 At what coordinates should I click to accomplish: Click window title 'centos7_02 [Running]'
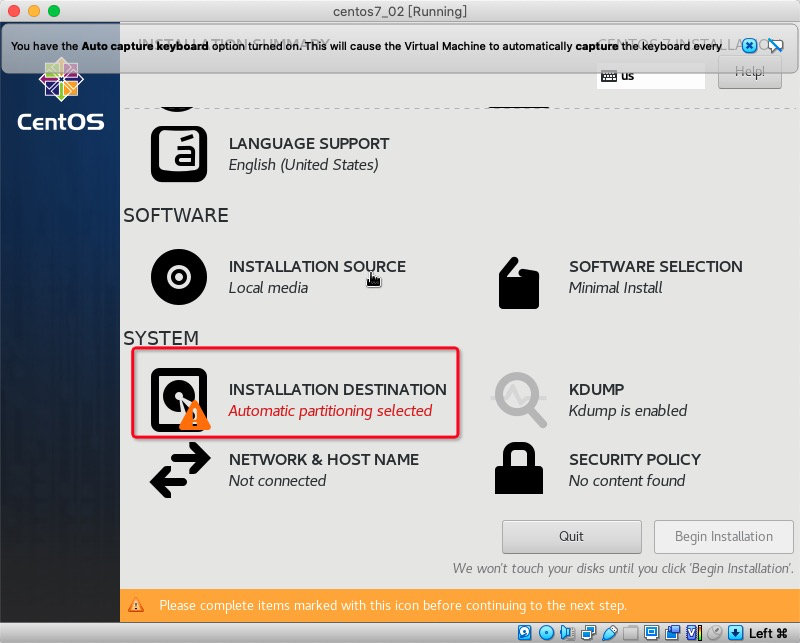[400, 11]
